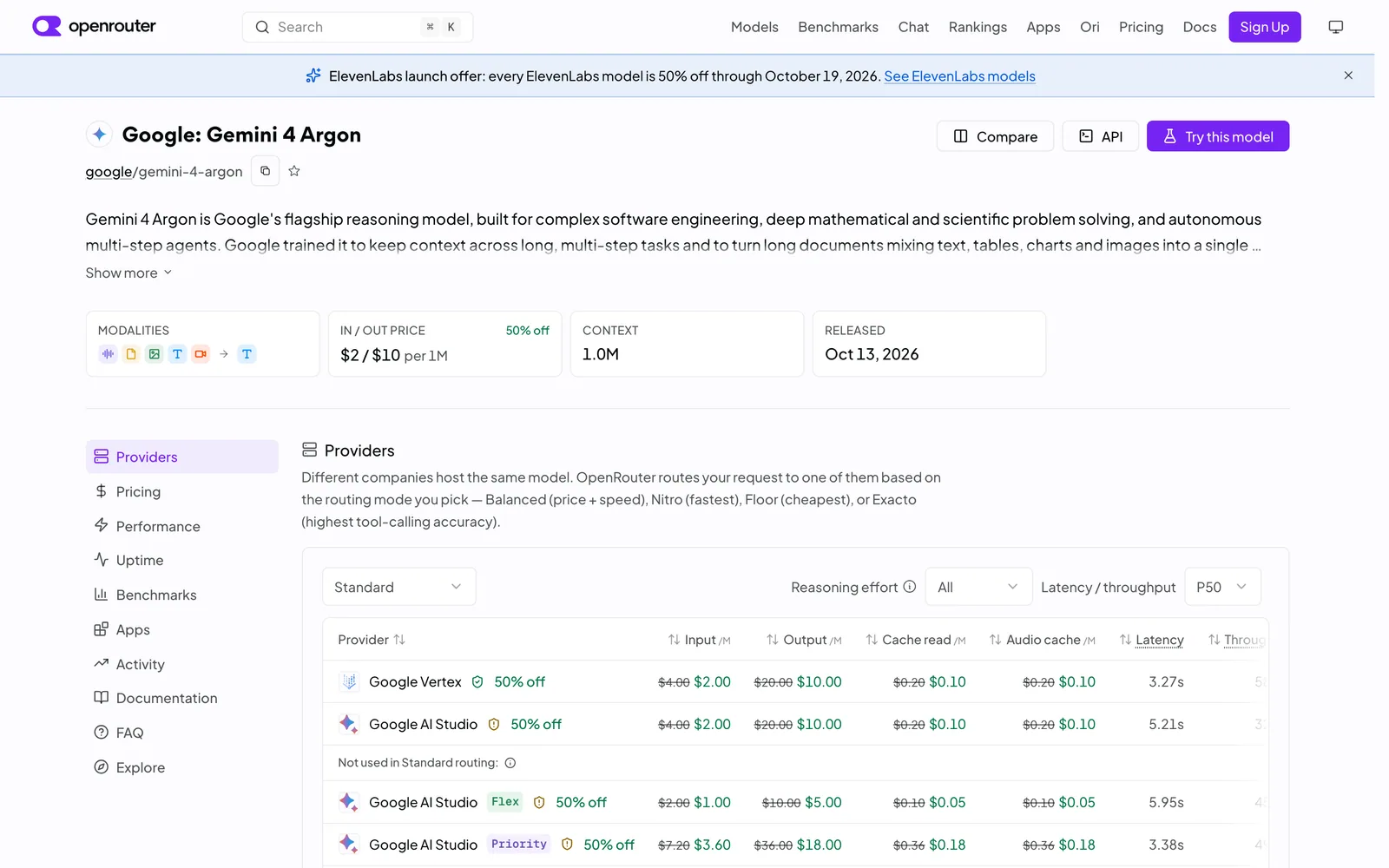Sort table by Output price

[804, 640]
